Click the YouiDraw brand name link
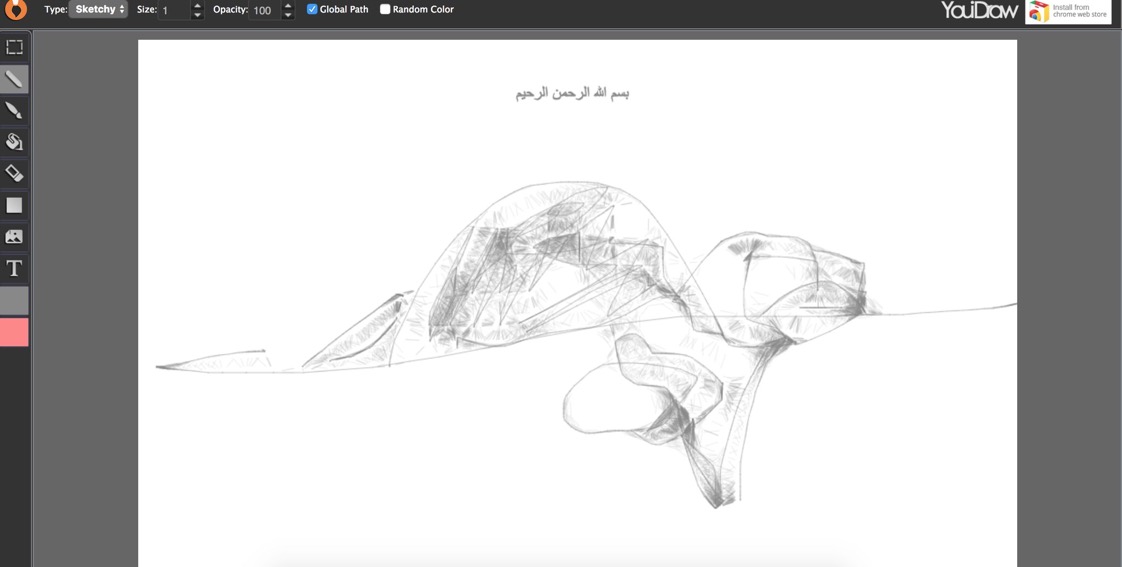1122x567 pixels. pos(979,10)
